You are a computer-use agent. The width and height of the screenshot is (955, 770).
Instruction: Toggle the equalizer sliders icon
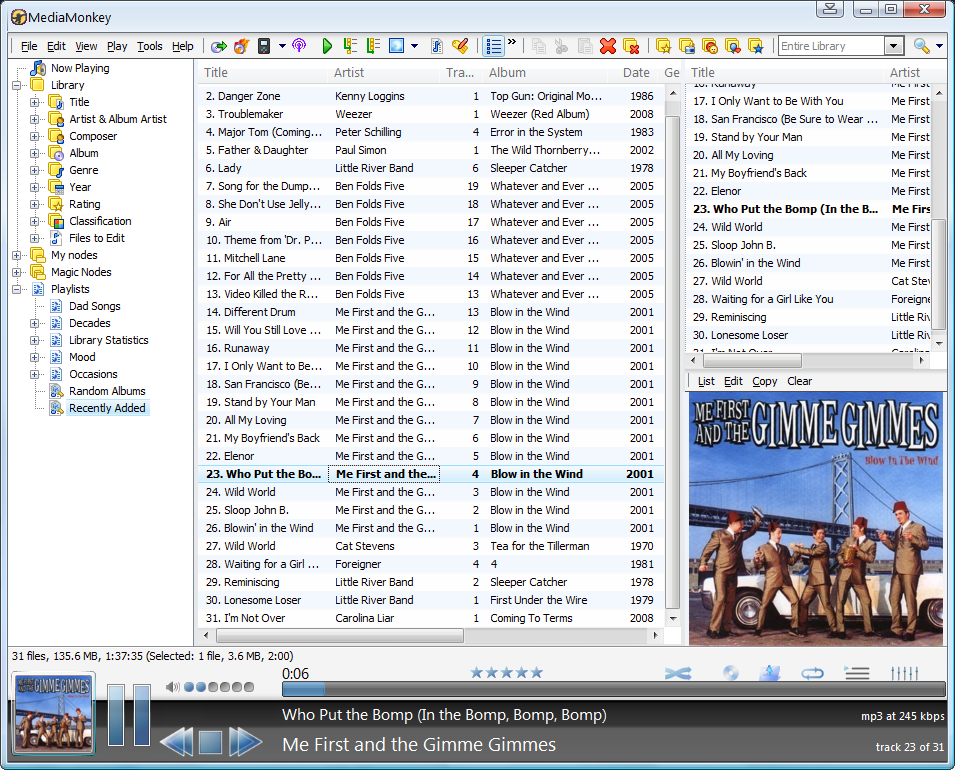point(904,673)
